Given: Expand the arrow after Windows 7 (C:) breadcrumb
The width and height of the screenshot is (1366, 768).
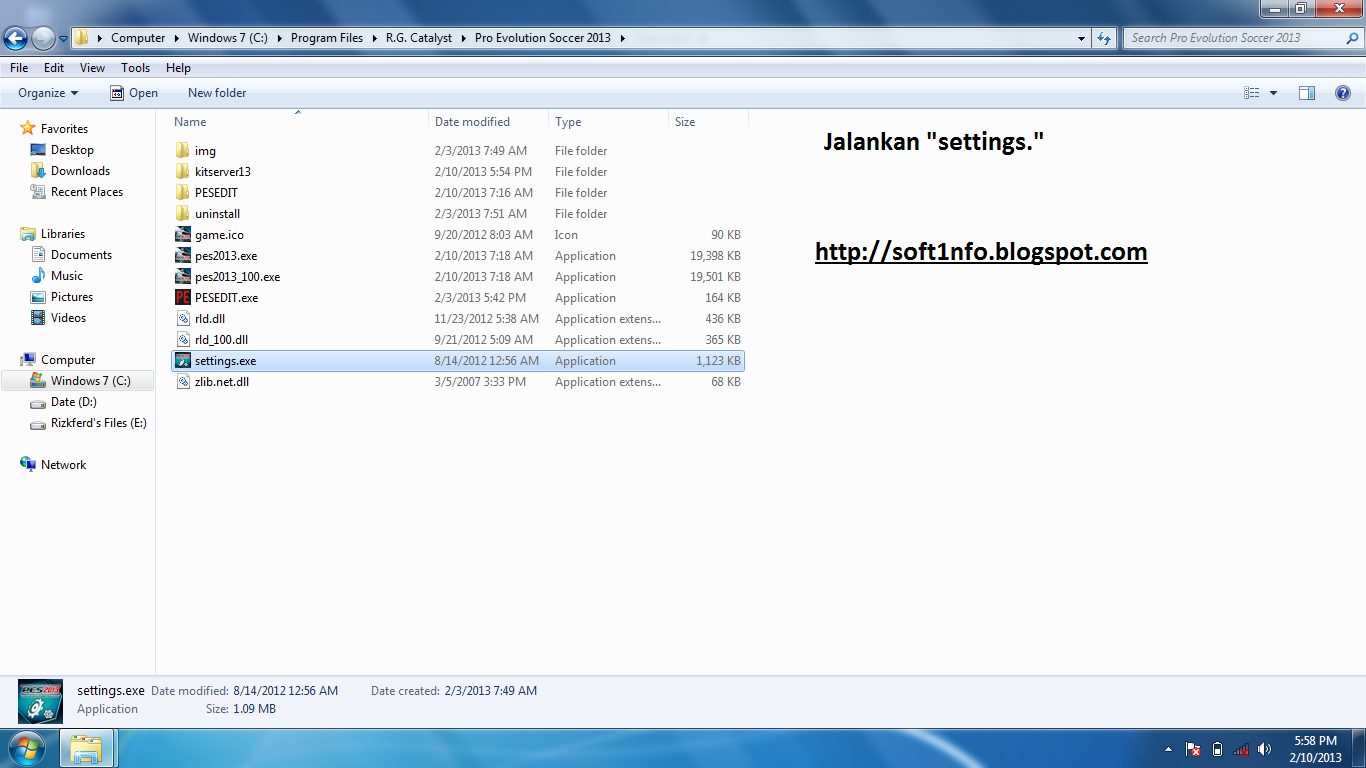Looking at the screenshot, I should coord(279,38).
